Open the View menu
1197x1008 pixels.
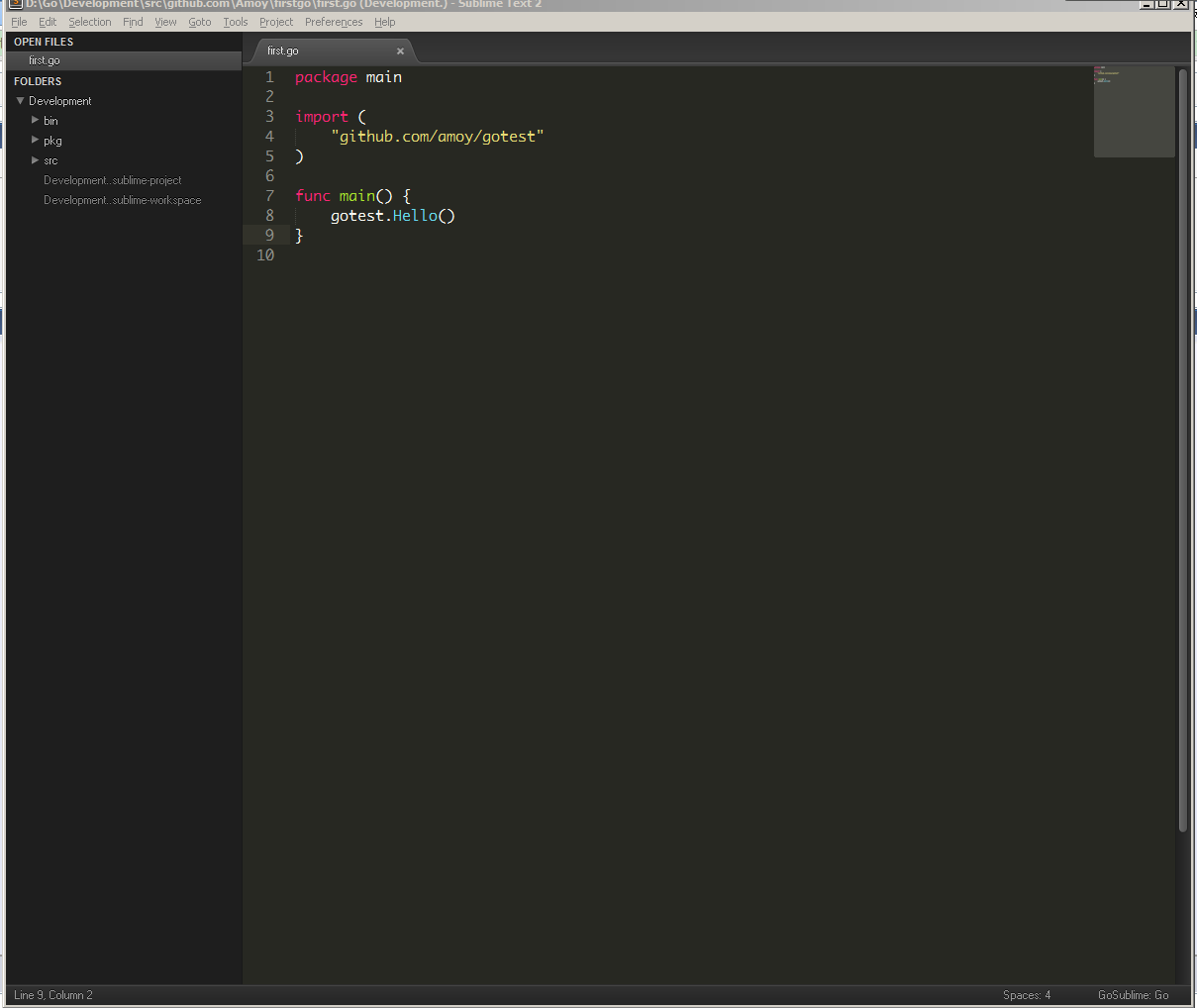coord(165,22)
